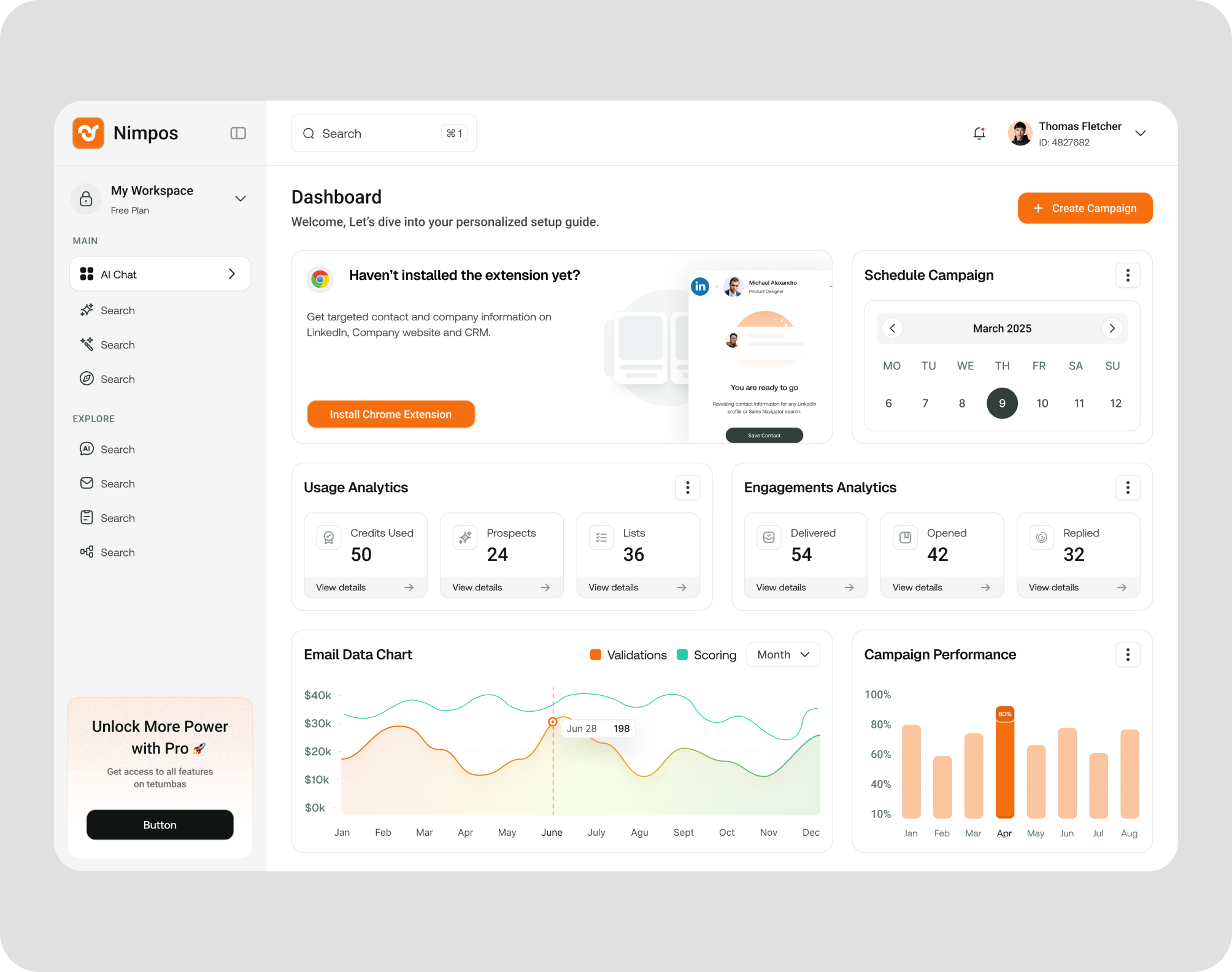Click the compass icon in sidebar
Viewport: 1232px width, 972px height.
tap(87, 379)
